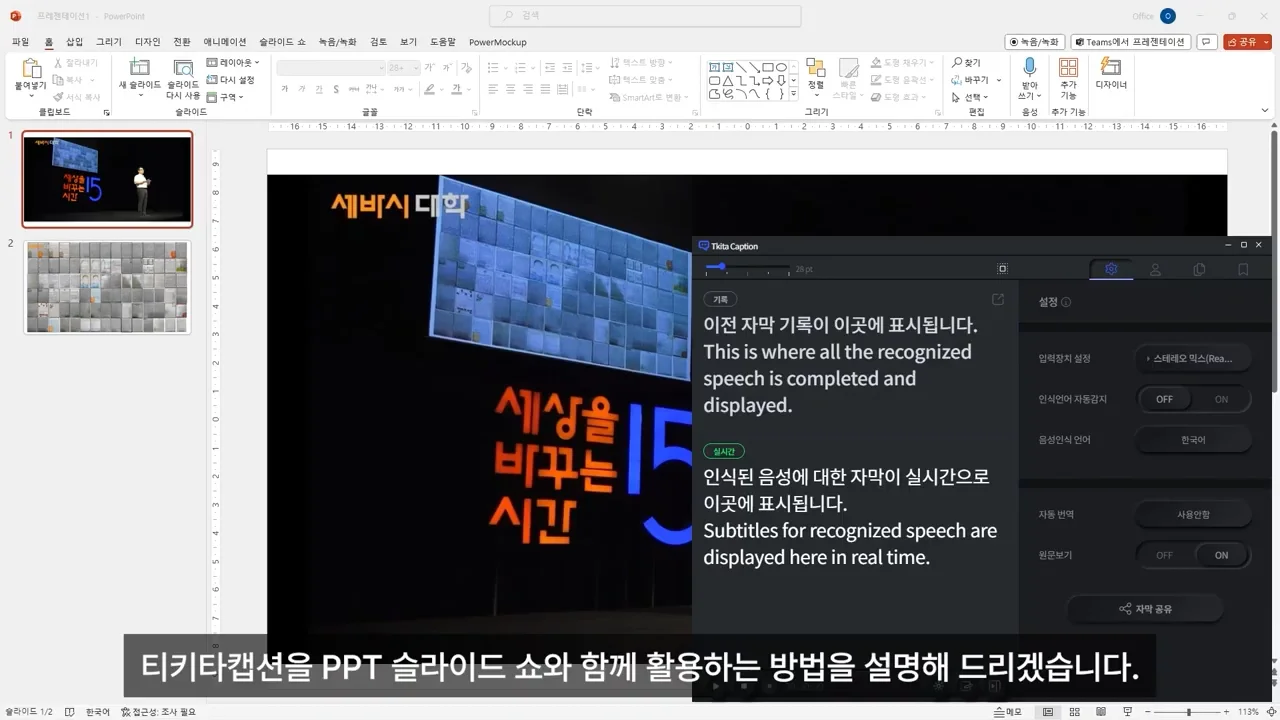Adjust the Tkita Caption font size slider
This screenshot has height=720, width=1280.
click(747, 268)
